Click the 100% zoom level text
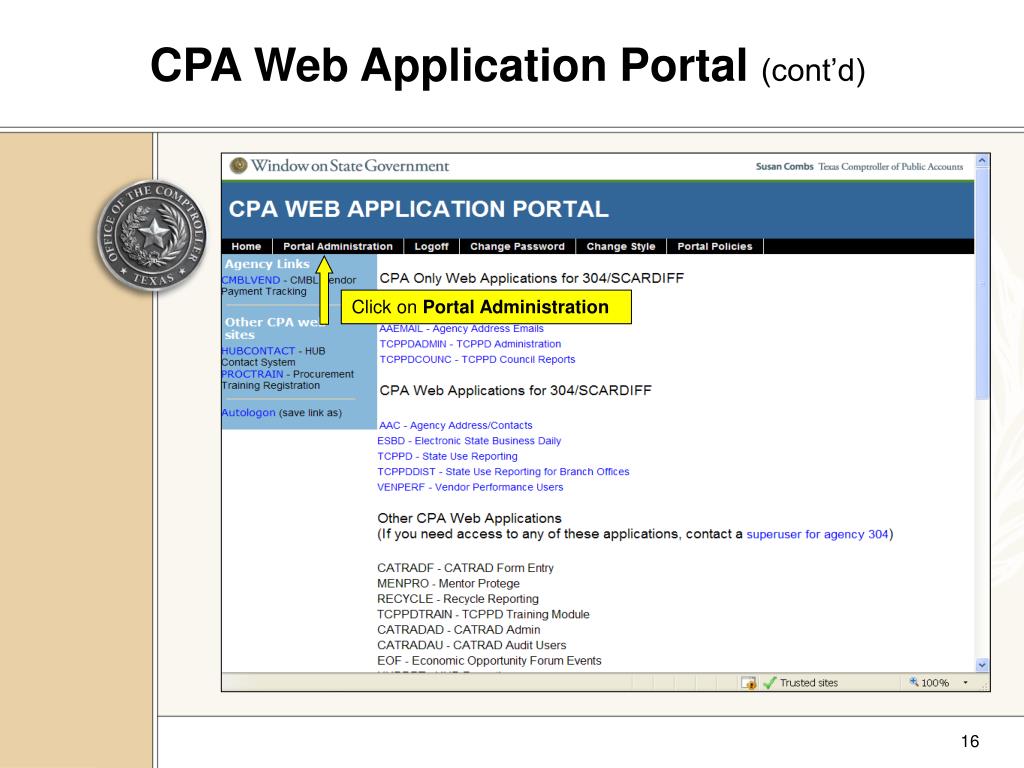The width and height of the screenshot is (1024, 768). click(x=935, y=683)
